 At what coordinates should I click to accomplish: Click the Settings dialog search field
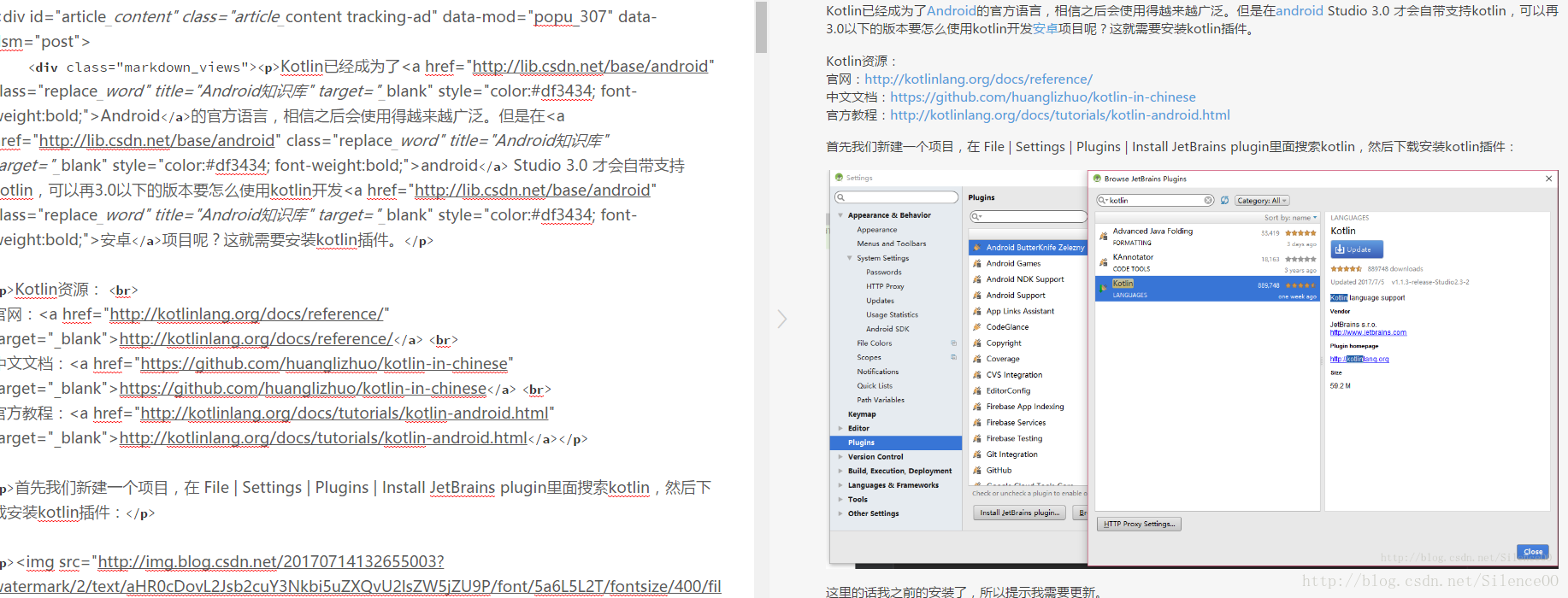point(896,197)
